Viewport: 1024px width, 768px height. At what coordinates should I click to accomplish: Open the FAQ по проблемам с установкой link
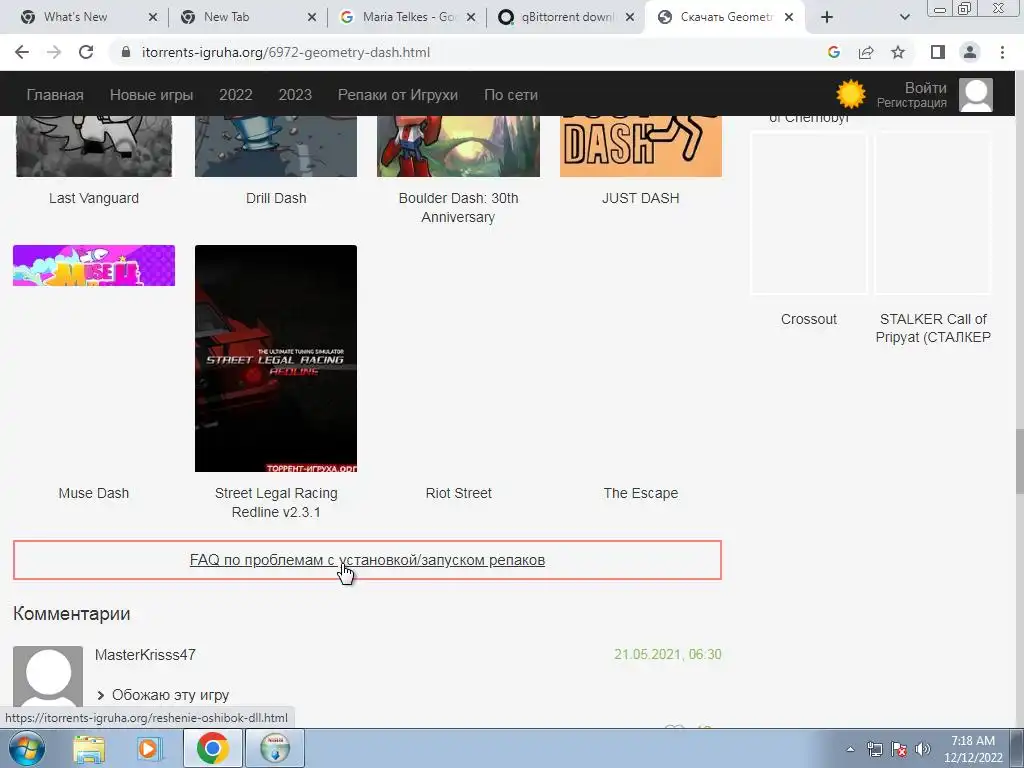367,560
